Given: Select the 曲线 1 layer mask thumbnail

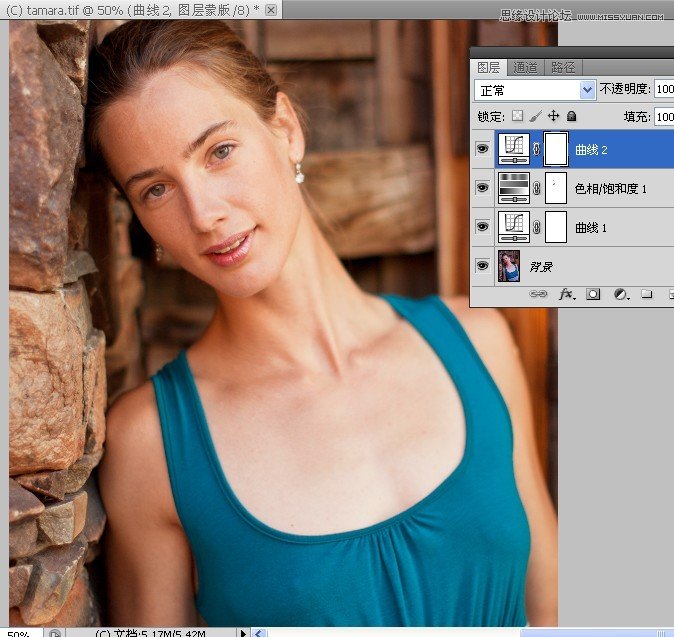Looking at the screenshot, I should (555, 227).
